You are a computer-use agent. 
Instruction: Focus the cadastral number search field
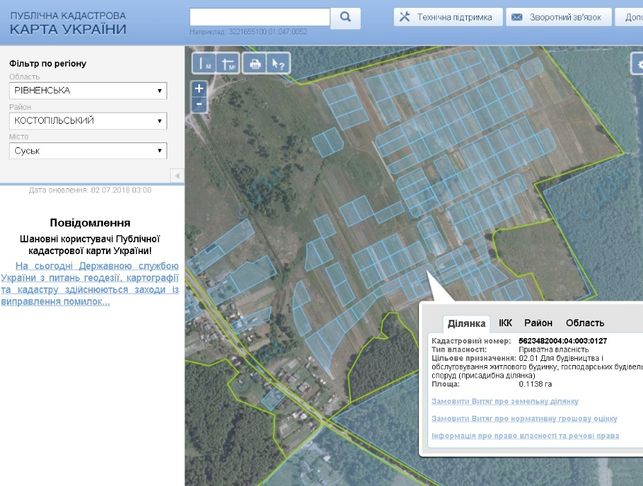pos(260,17)
